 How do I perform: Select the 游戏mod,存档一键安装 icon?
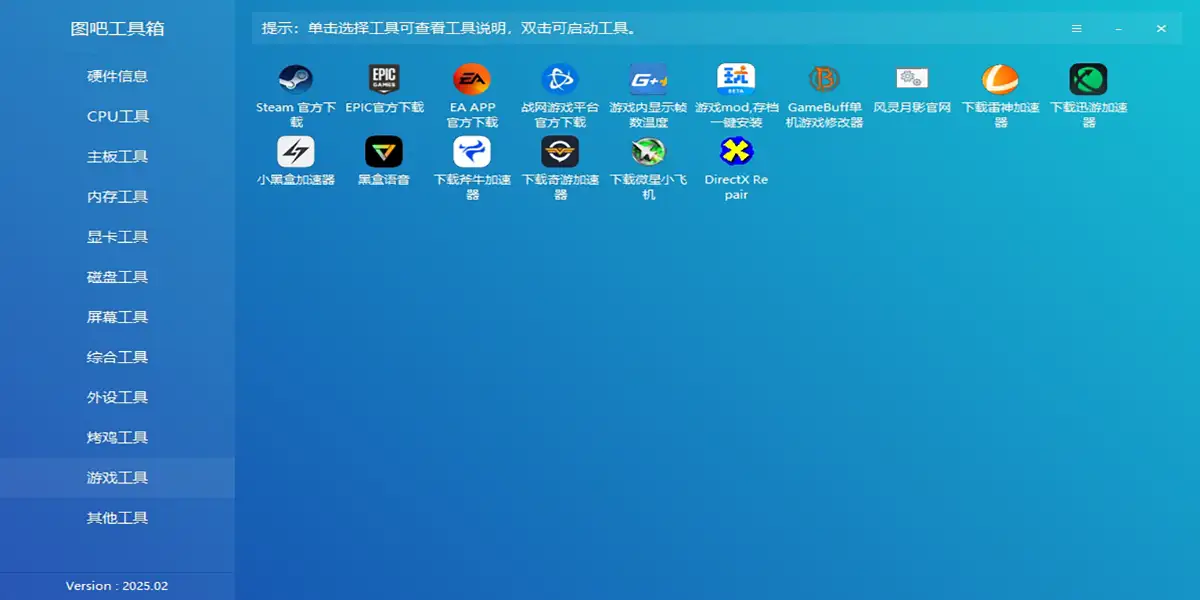[736, 79]
